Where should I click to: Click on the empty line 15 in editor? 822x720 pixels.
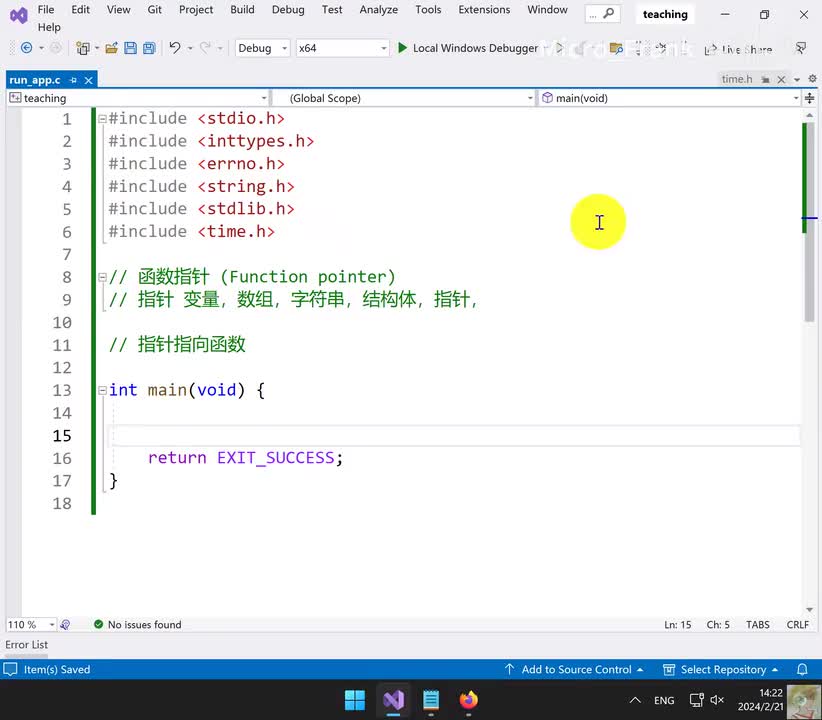(454, 436)
